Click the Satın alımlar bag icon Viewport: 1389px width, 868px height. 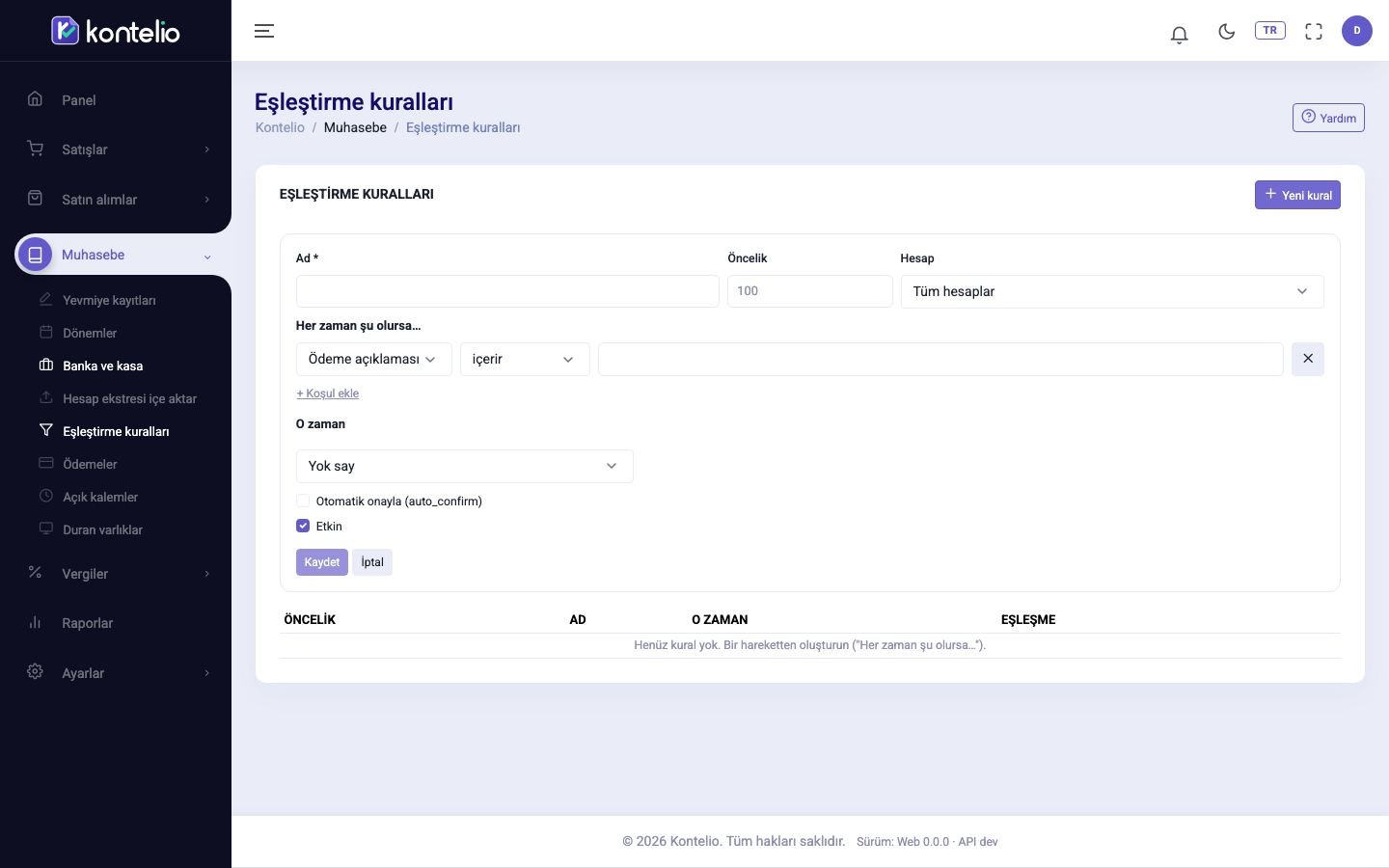36,198
